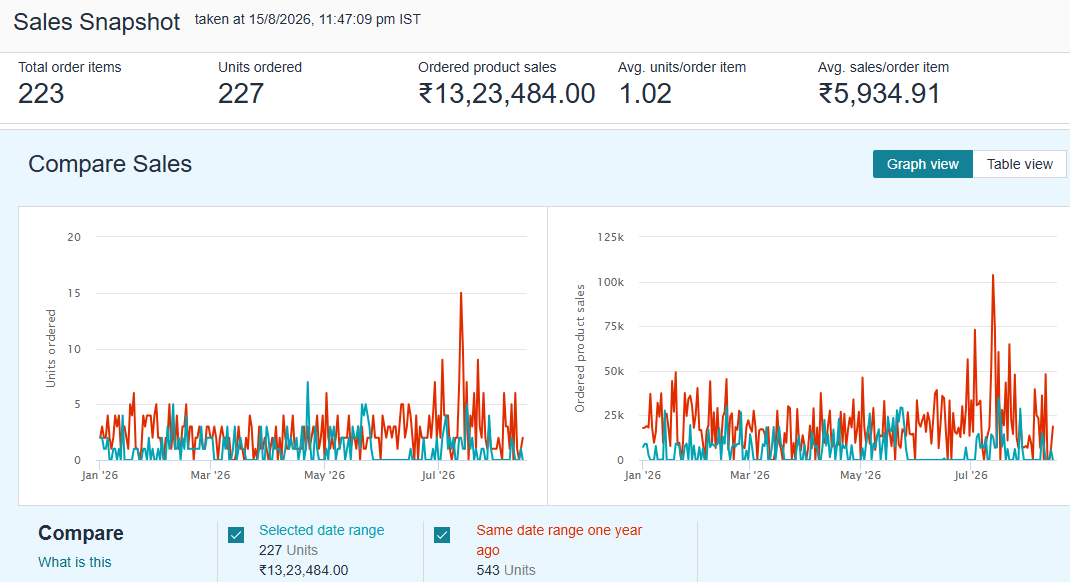
Task: Click the red peak in Units ordered chart
Action: pos(461,293)
